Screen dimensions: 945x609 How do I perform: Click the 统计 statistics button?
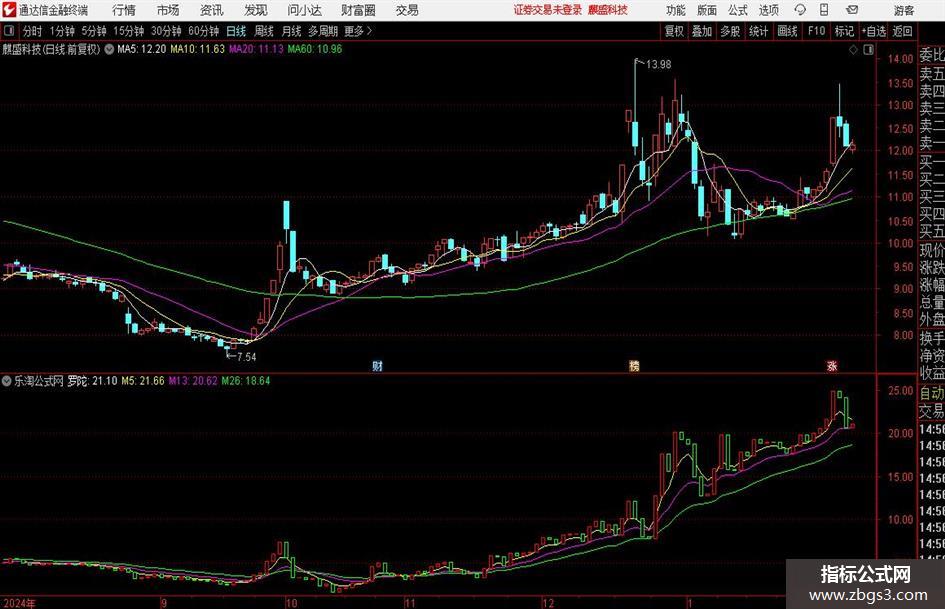(x=758, y=31)
